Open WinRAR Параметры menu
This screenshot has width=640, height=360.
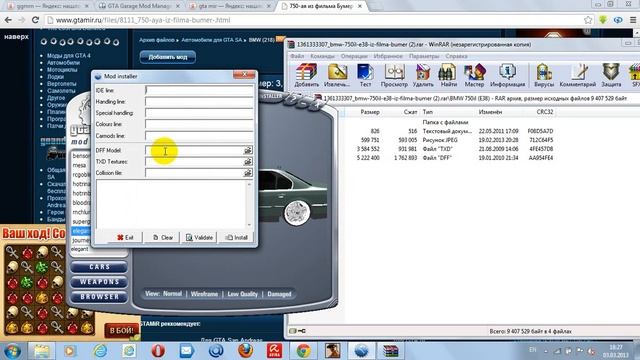click(424, 56)
